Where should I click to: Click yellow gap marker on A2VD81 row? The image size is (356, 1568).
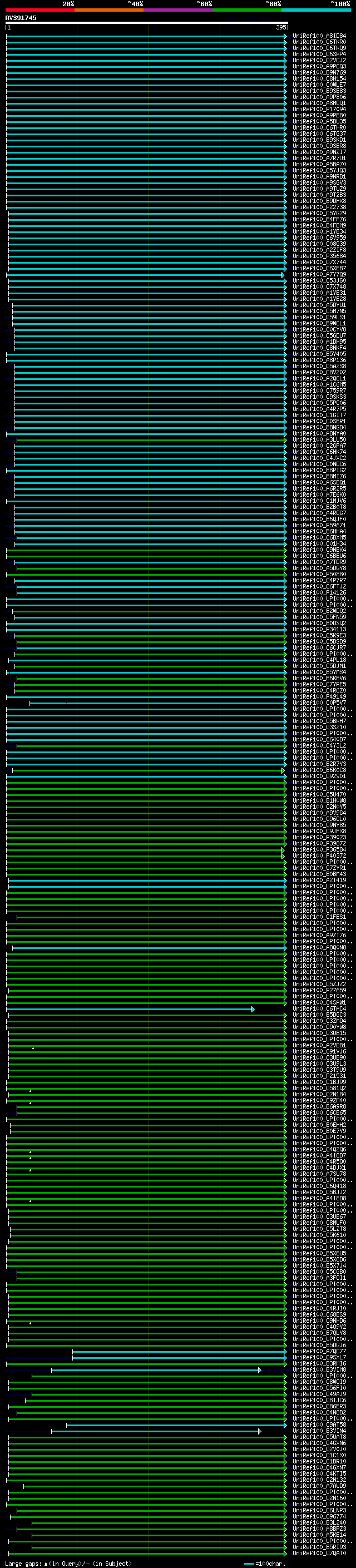(x=33, y=1047)
